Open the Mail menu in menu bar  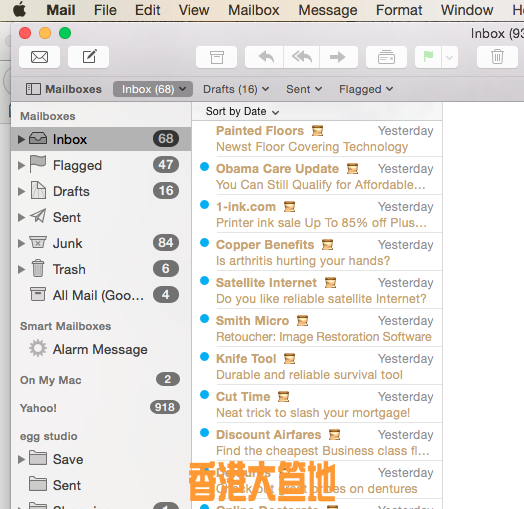(60, 10)
